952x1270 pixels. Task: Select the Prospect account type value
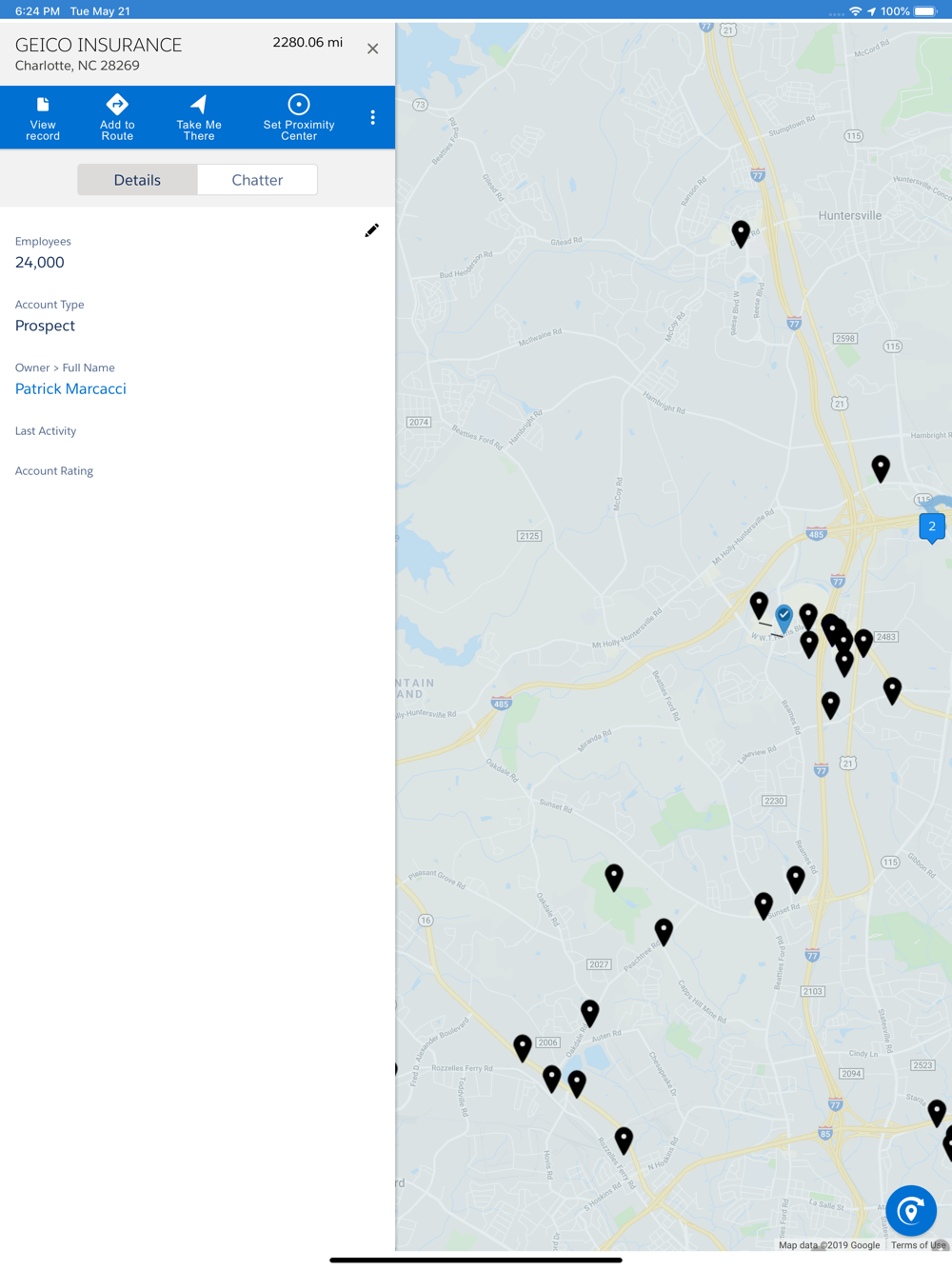pos(45,326)
